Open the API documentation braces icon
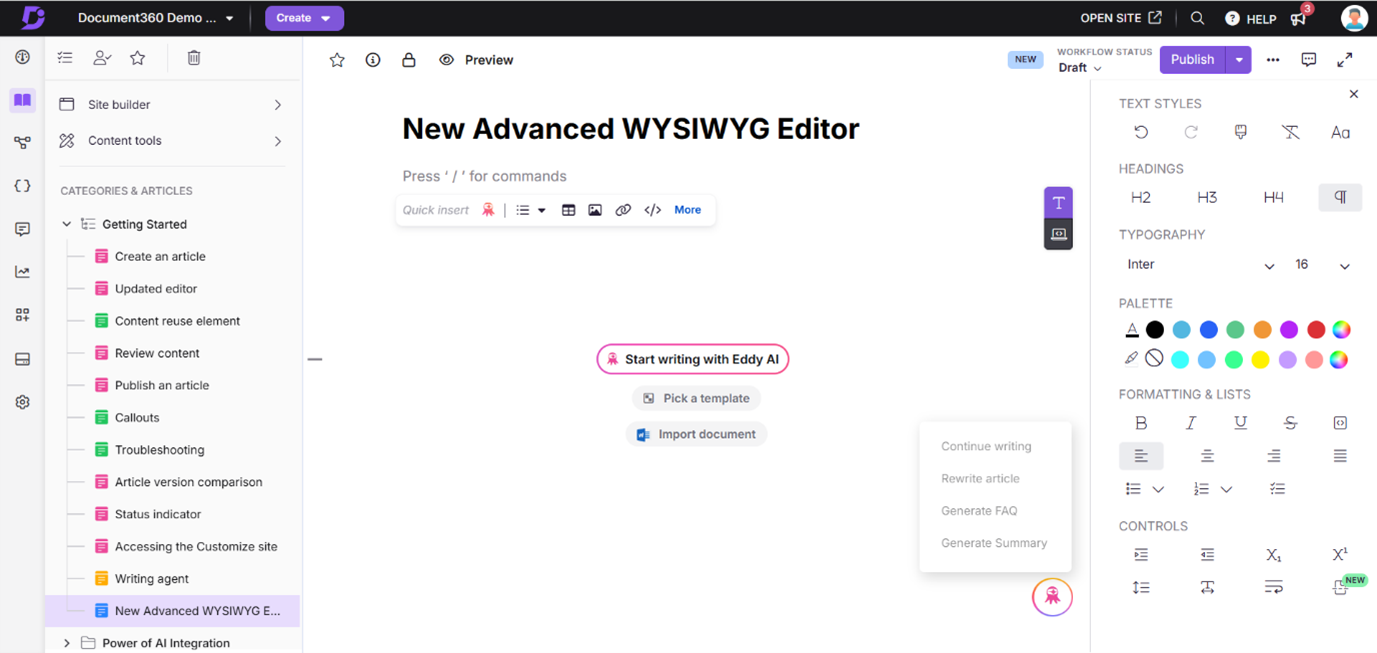1377x653 pixels. (22, 186)
